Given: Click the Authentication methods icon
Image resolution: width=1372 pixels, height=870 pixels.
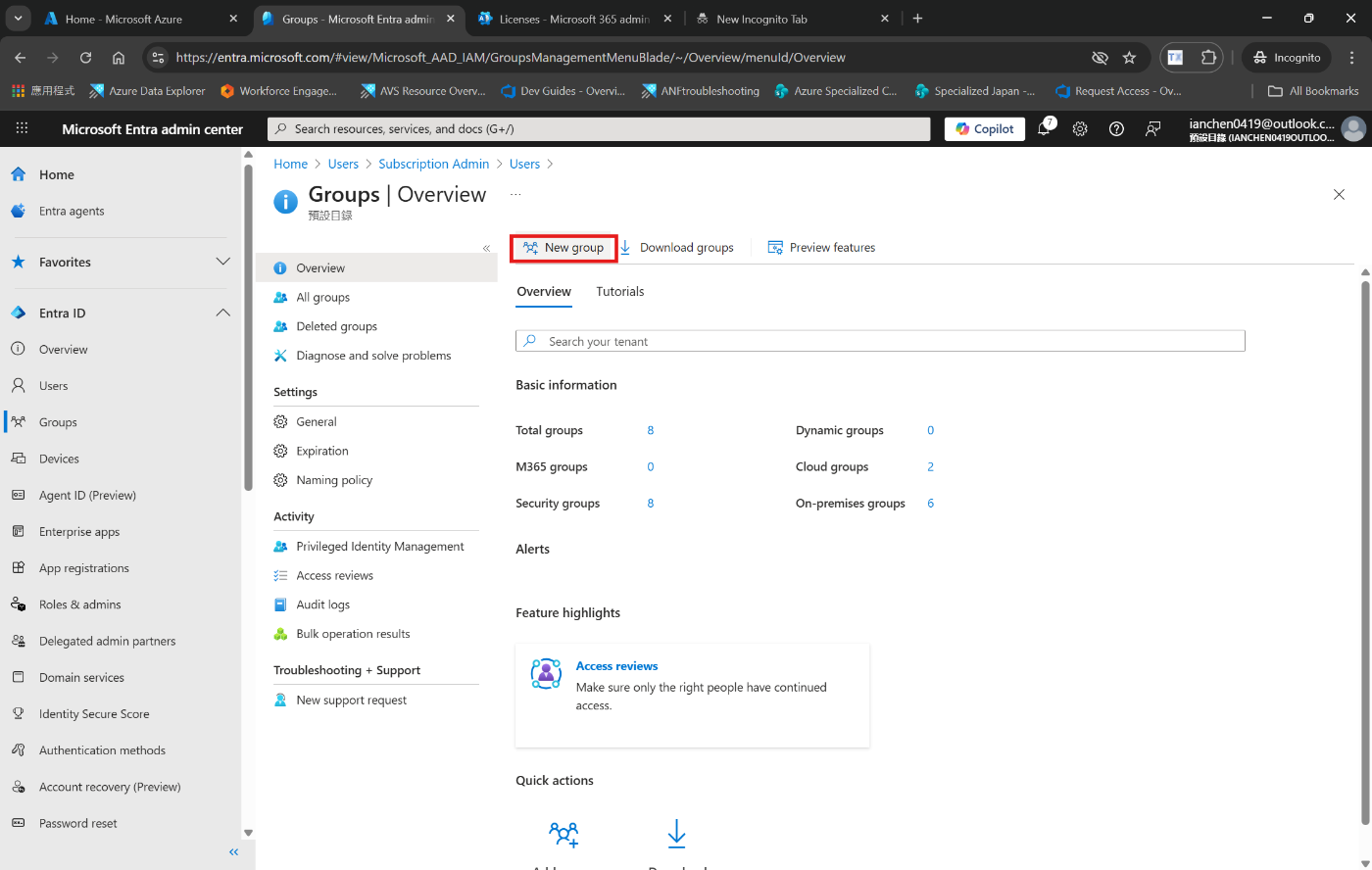Looking at the screenshot, I should (x=18, y=749).
